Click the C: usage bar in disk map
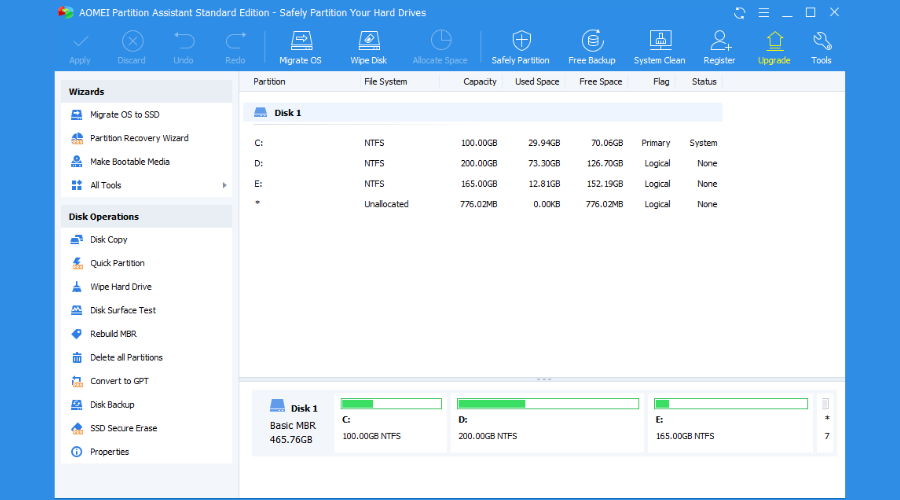Image resolution: width=900 pixels, height=500 pixels. coord(391,404)
